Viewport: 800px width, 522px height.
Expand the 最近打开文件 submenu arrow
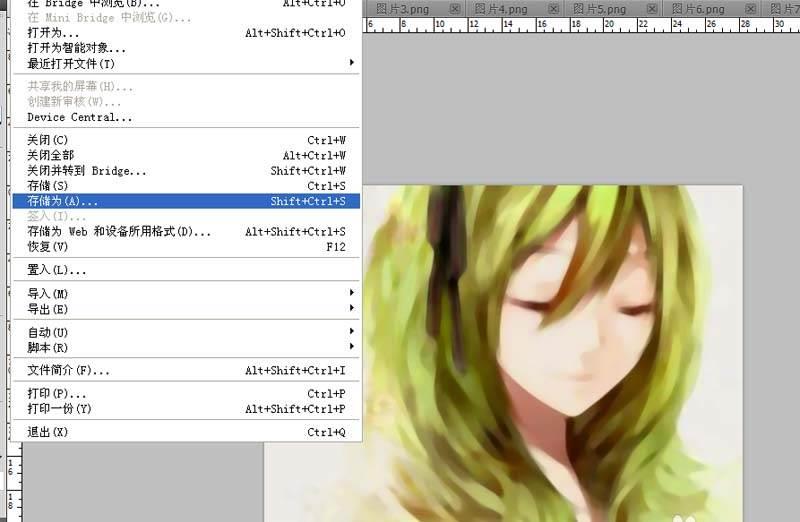point(352,62)
